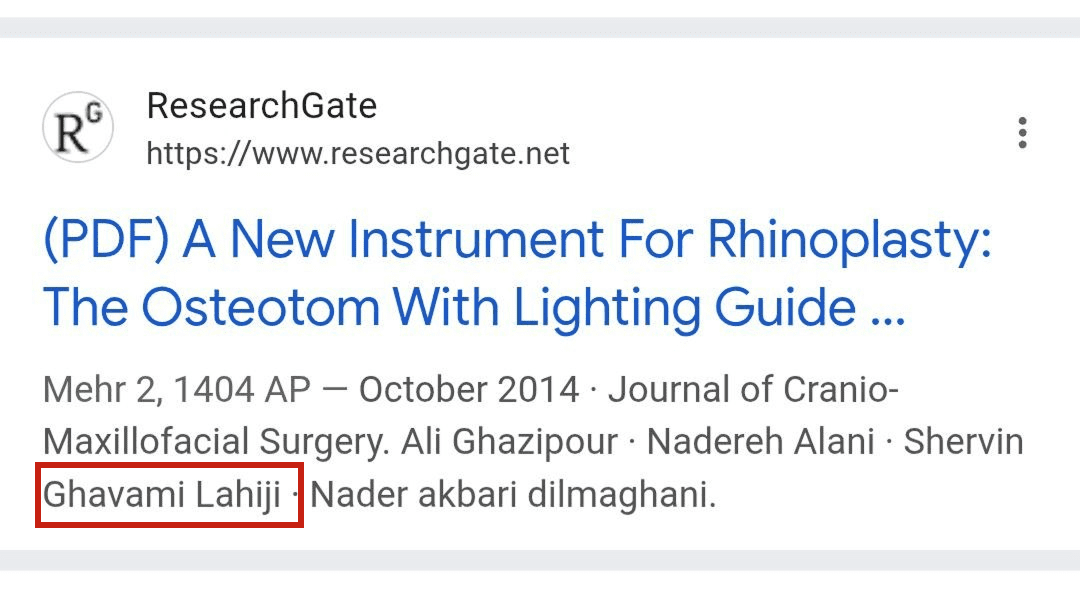Viewport: 1080px width, 591px height.
Task: Open the researchgate.net URL
Action: [358, 154]
